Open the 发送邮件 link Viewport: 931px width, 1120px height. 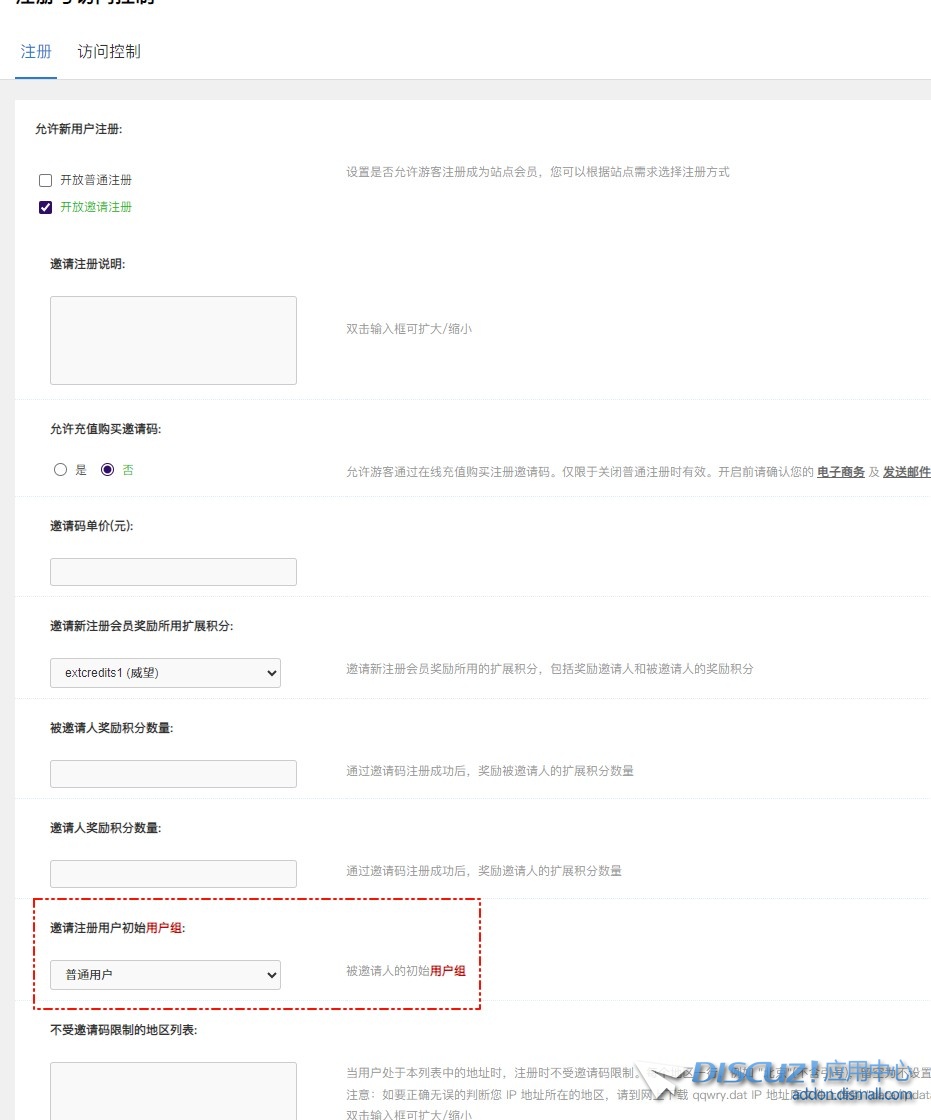906,471
